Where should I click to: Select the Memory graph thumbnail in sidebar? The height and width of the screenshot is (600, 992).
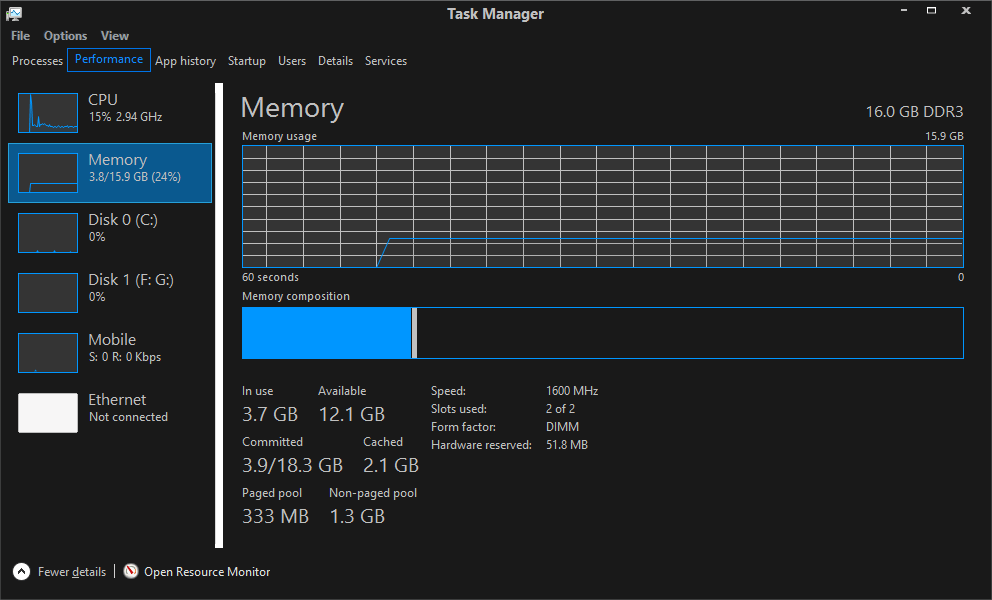pyautogui.click(x=48, y=173)
